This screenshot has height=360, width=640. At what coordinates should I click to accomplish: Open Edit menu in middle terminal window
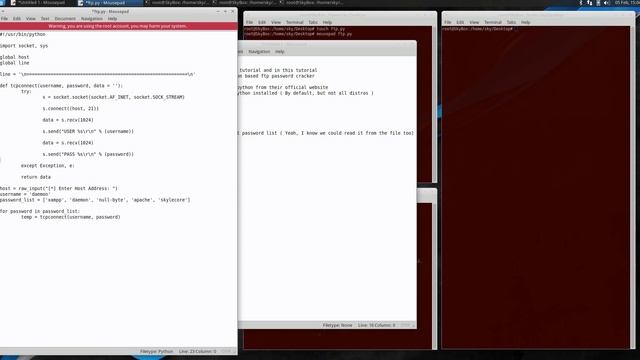(262, 22)
